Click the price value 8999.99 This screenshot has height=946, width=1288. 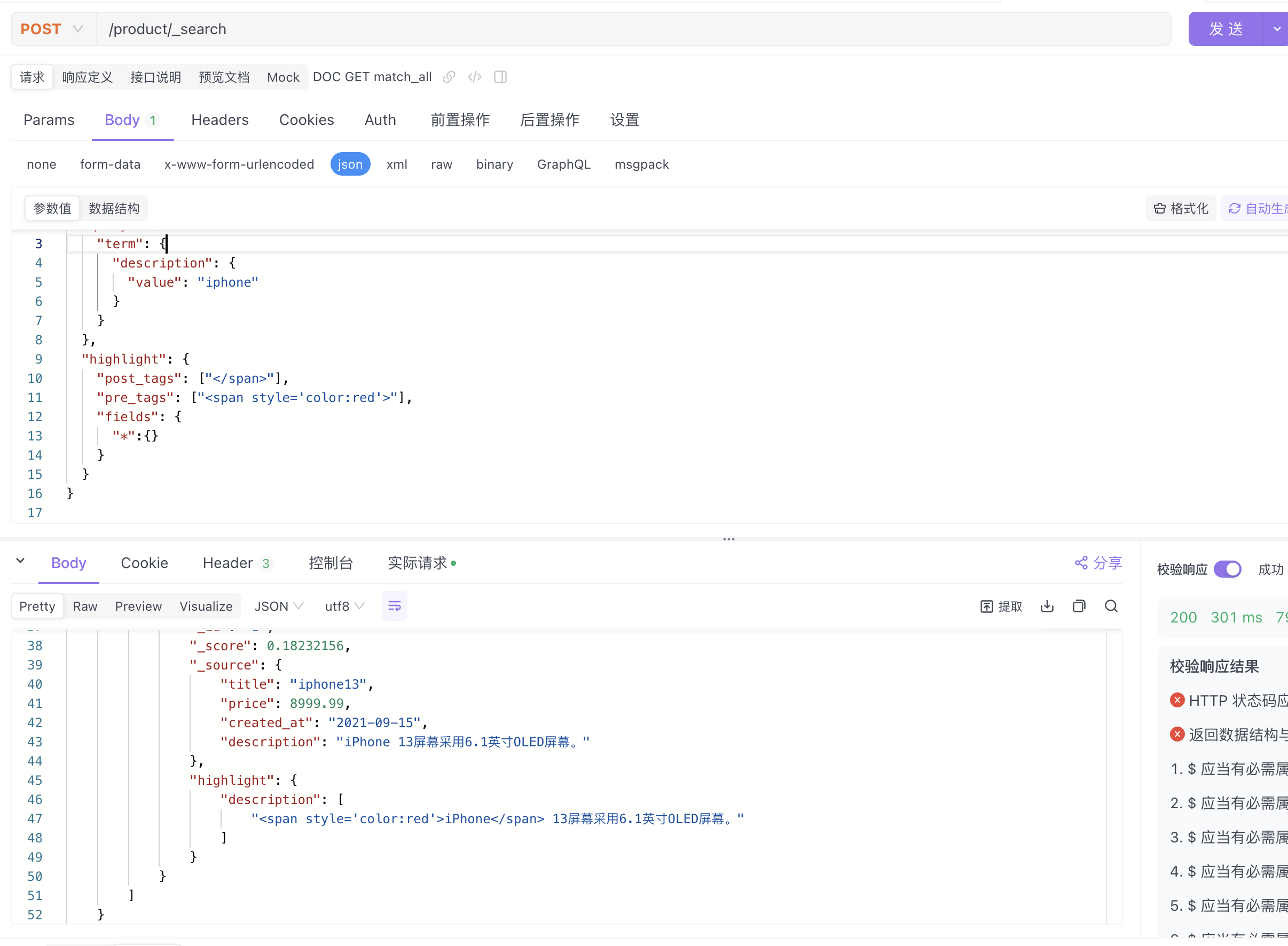click(x=317, y=703)
